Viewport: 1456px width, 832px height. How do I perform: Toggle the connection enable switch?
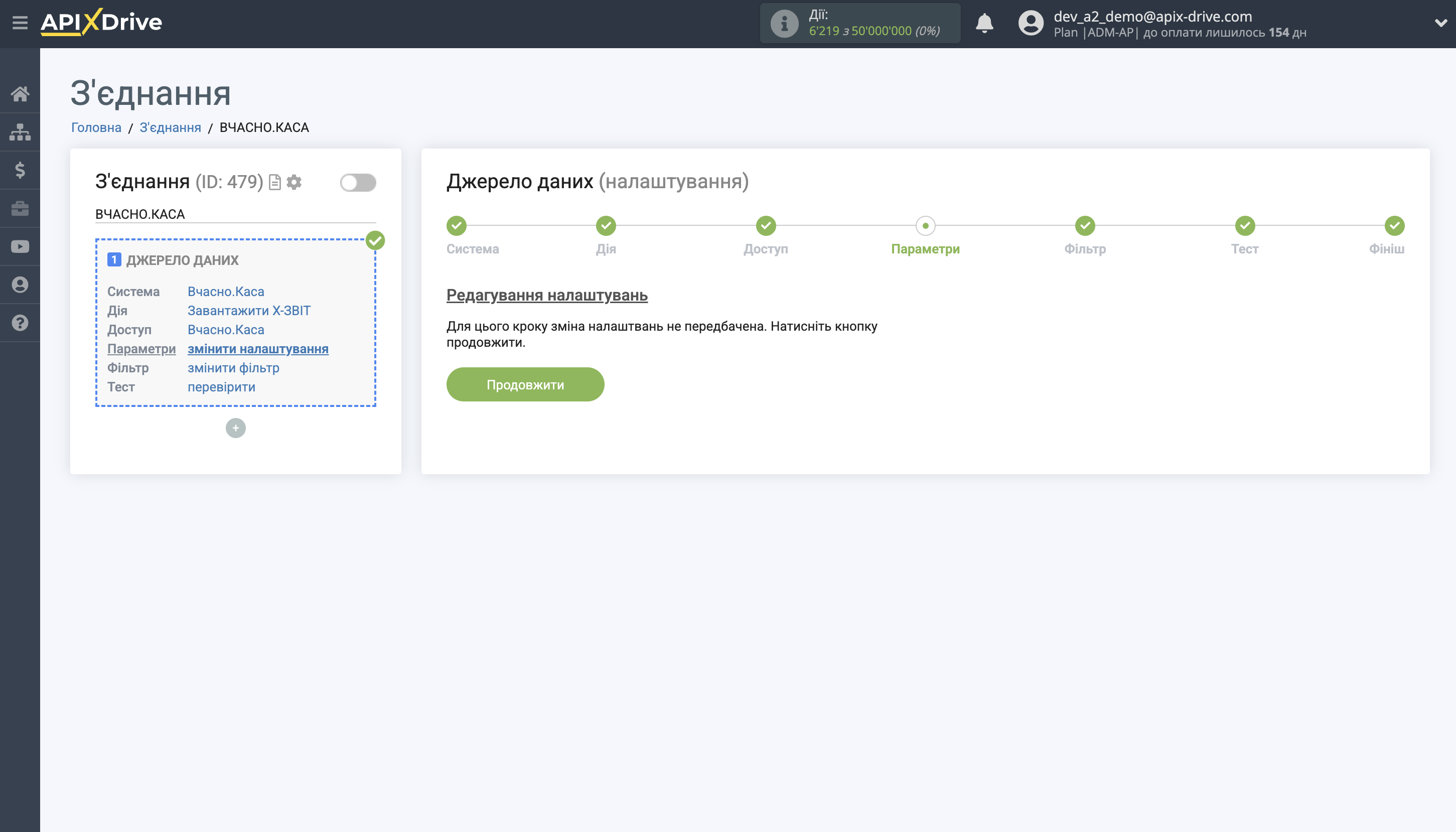click(358, 183)
